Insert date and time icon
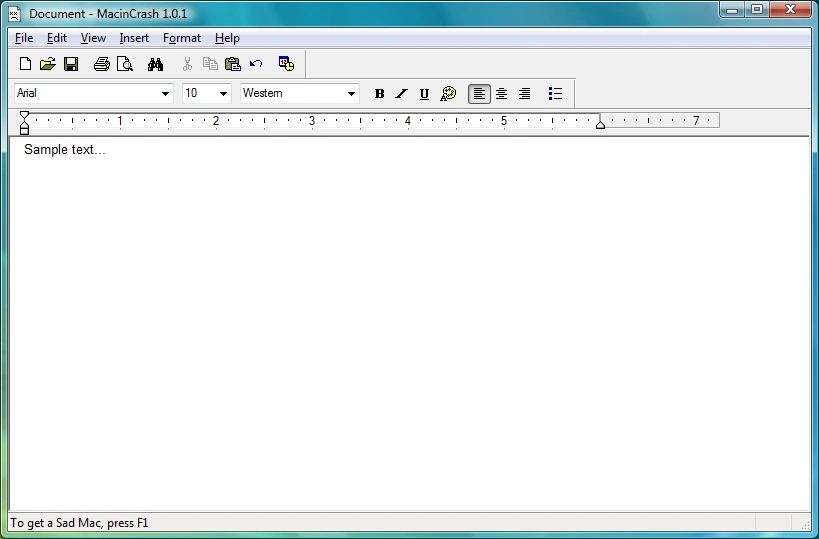819x539 pixels. pyautogui.click(x=286, y=64)
